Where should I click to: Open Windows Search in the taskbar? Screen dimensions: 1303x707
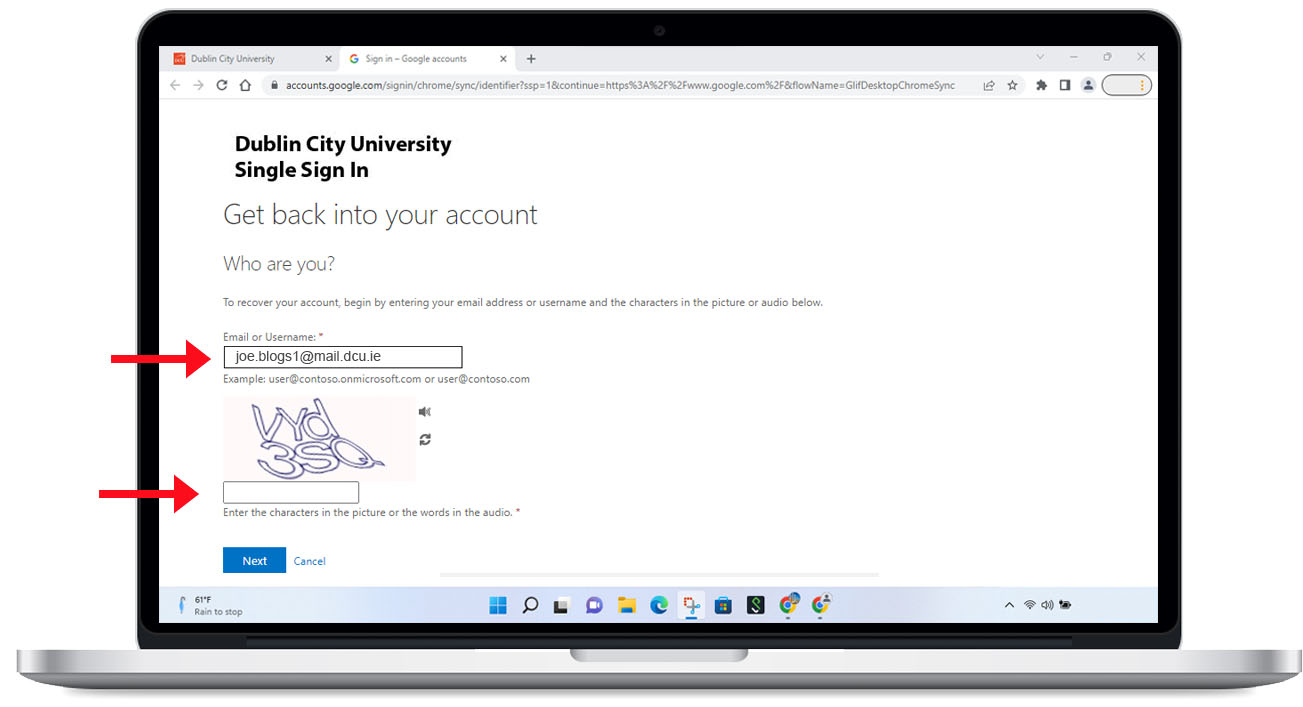[x=530, y=605]
